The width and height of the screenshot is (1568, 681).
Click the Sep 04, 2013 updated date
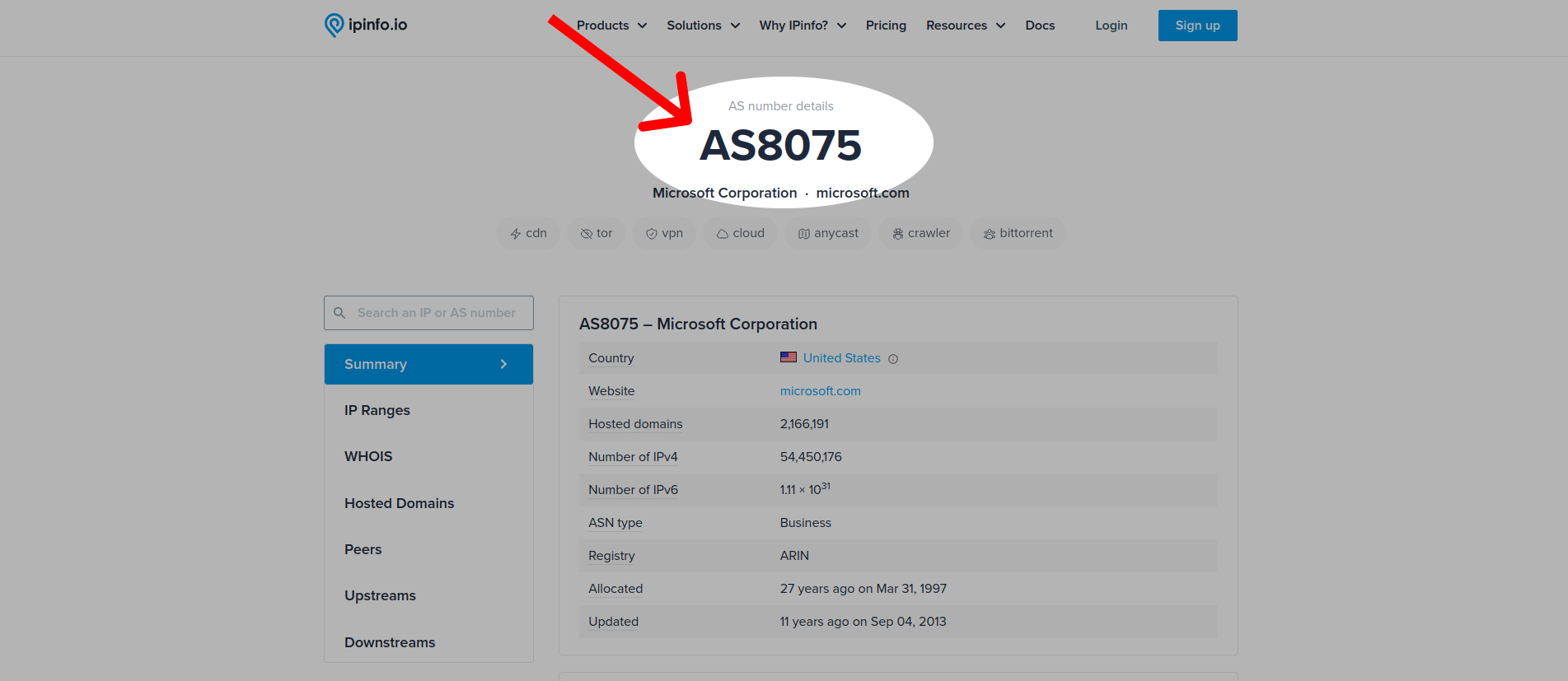[908, 622]
